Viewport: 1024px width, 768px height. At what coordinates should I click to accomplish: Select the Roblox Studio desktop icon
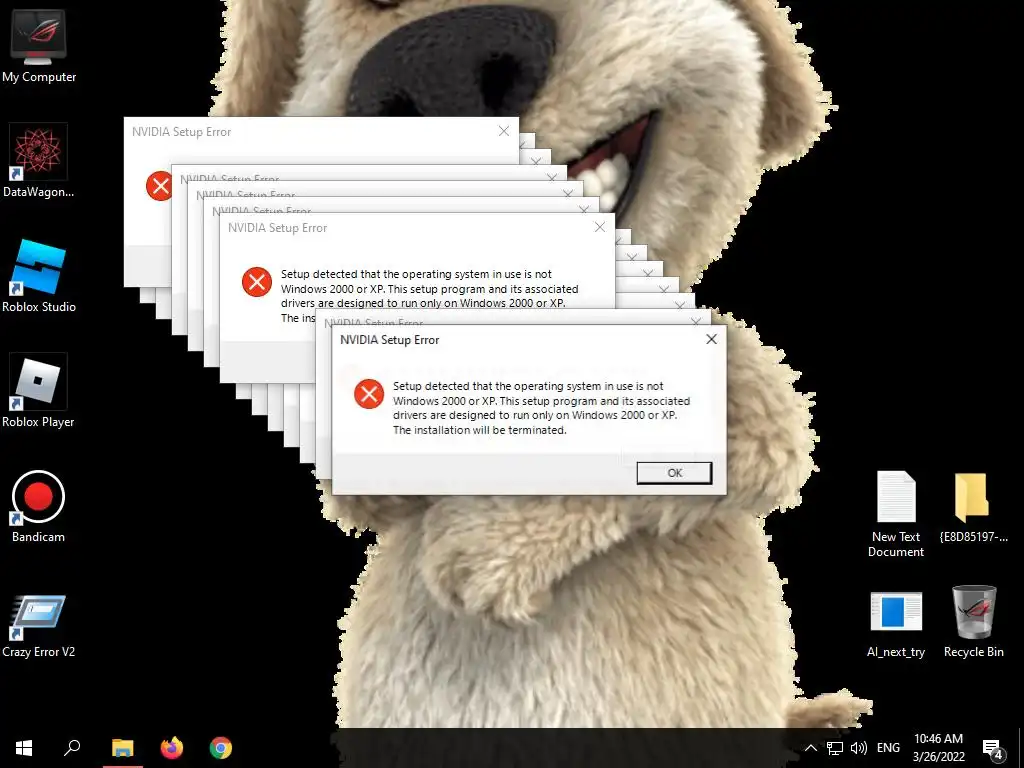click(x=39, y=276)
